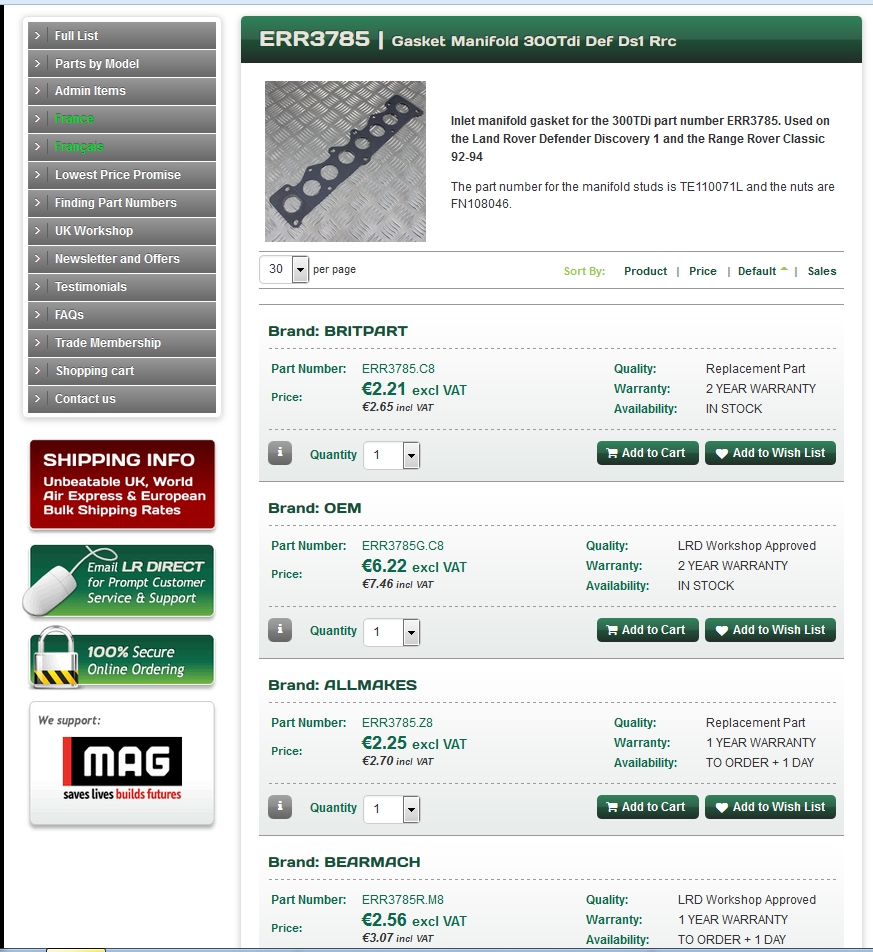Open Parts by Model menu item
This screenshot has height=952, width=873.
click(x=97, y=64)
